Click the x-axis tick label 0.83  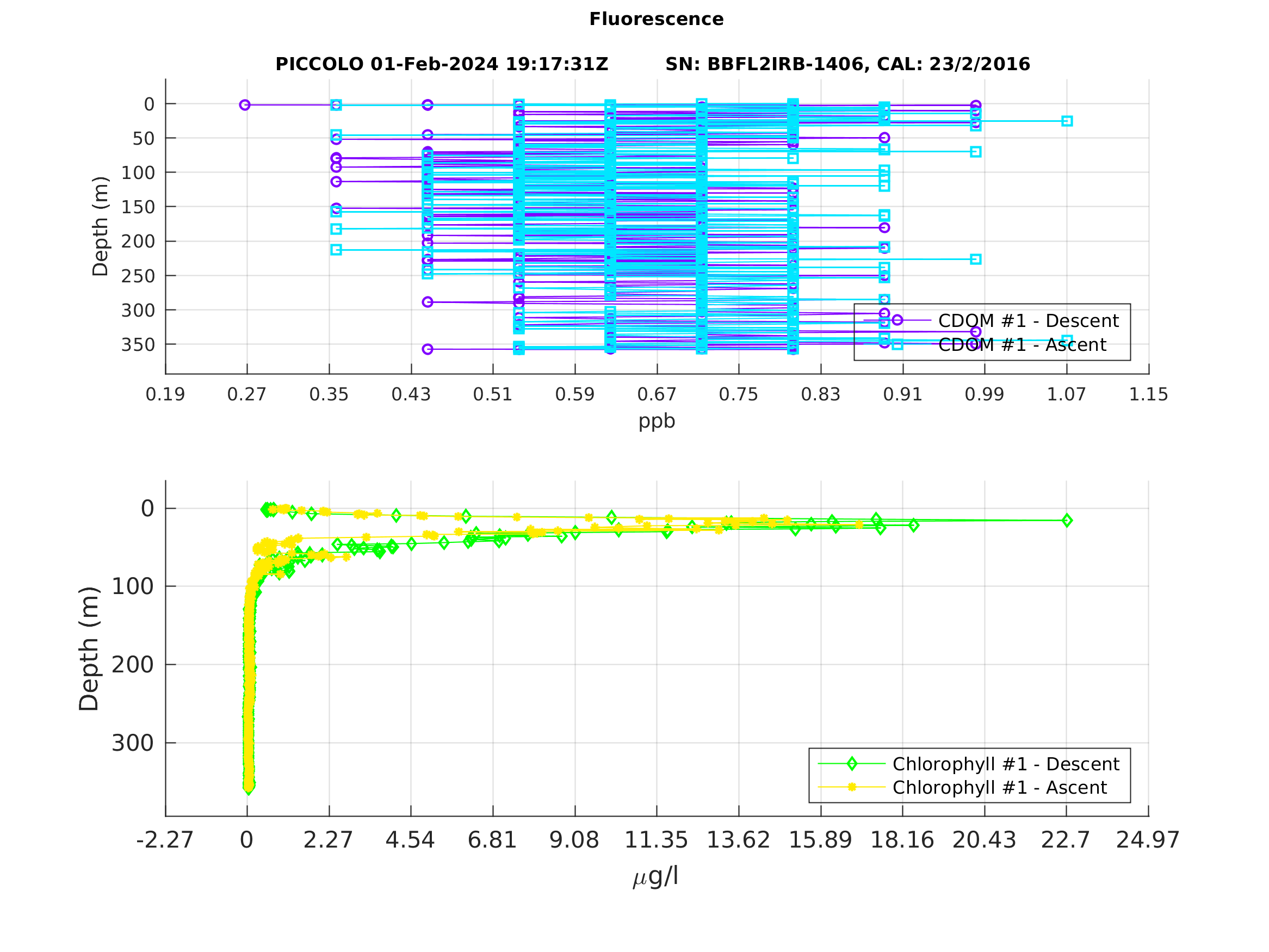click(820, 395)
